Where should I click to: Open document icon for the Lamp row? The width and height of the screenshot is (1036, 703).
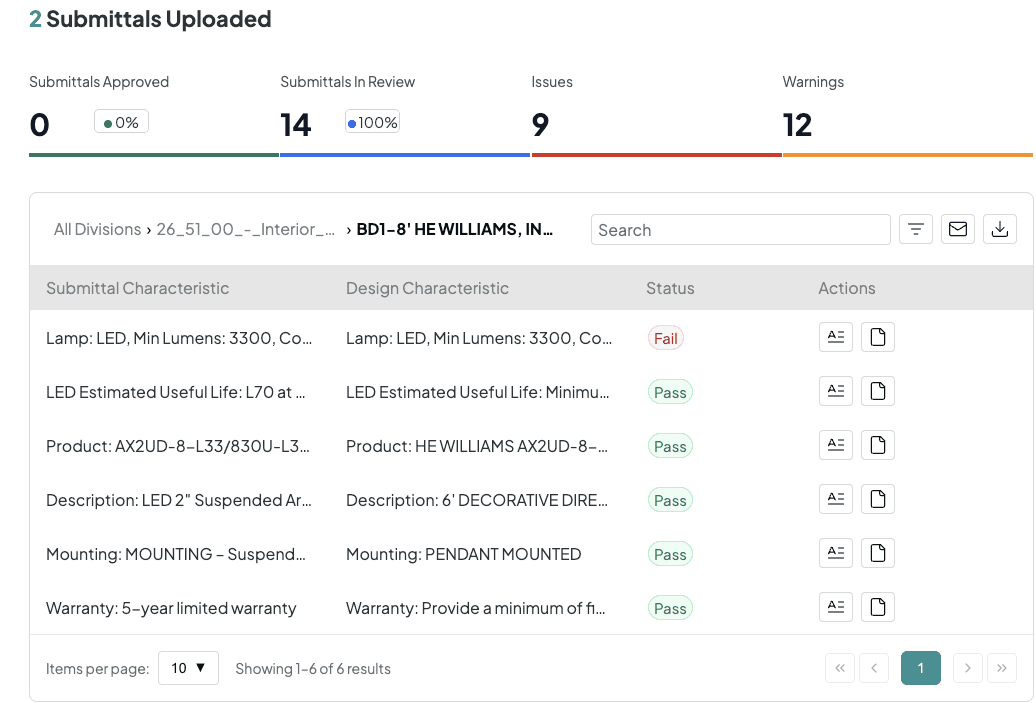[x=877, y=337]
